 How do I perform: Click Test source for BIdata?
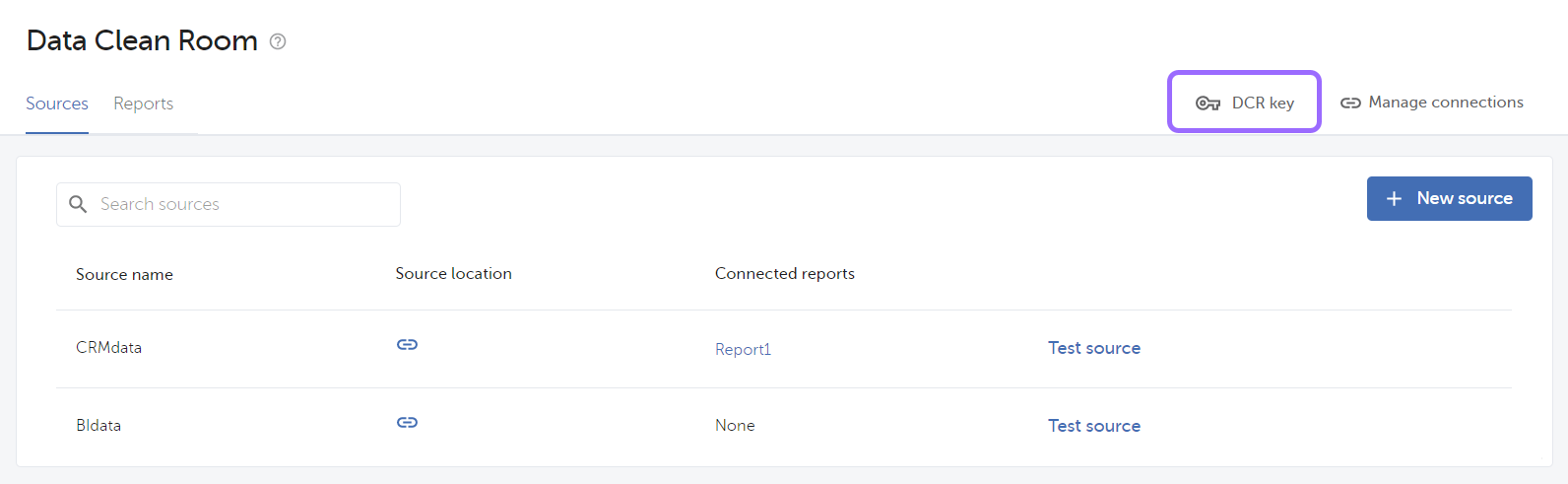[x=1093, y=426]
